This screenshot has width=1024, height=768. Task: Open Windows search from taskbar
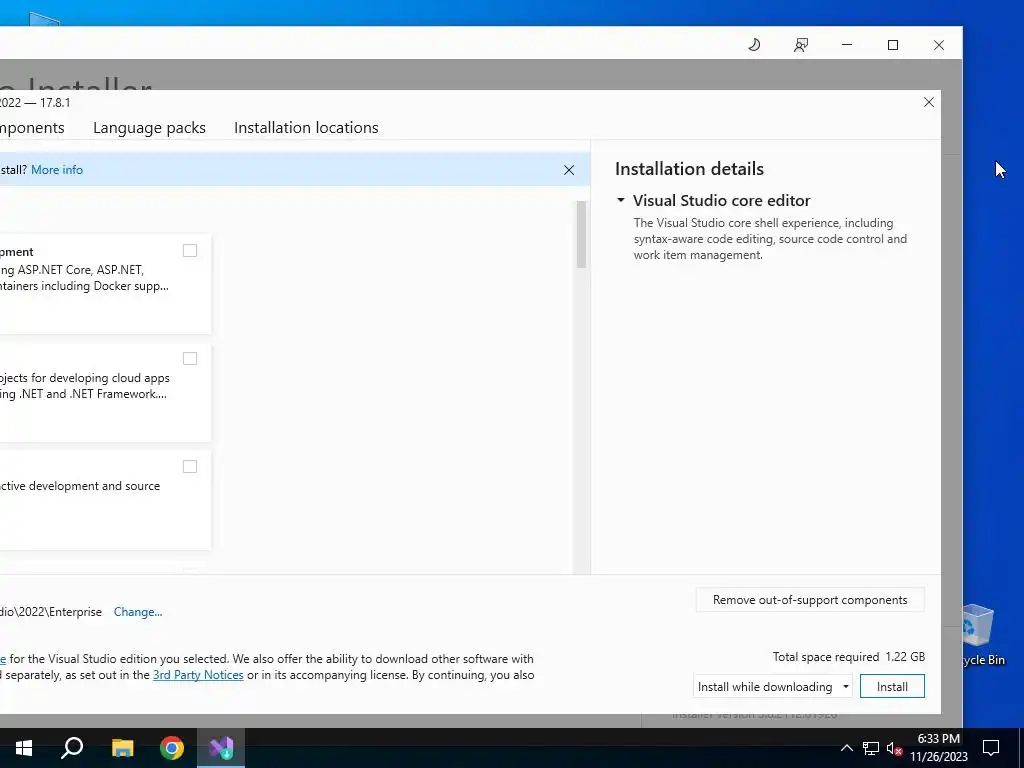pyautogui.click(x=72, y=748)
